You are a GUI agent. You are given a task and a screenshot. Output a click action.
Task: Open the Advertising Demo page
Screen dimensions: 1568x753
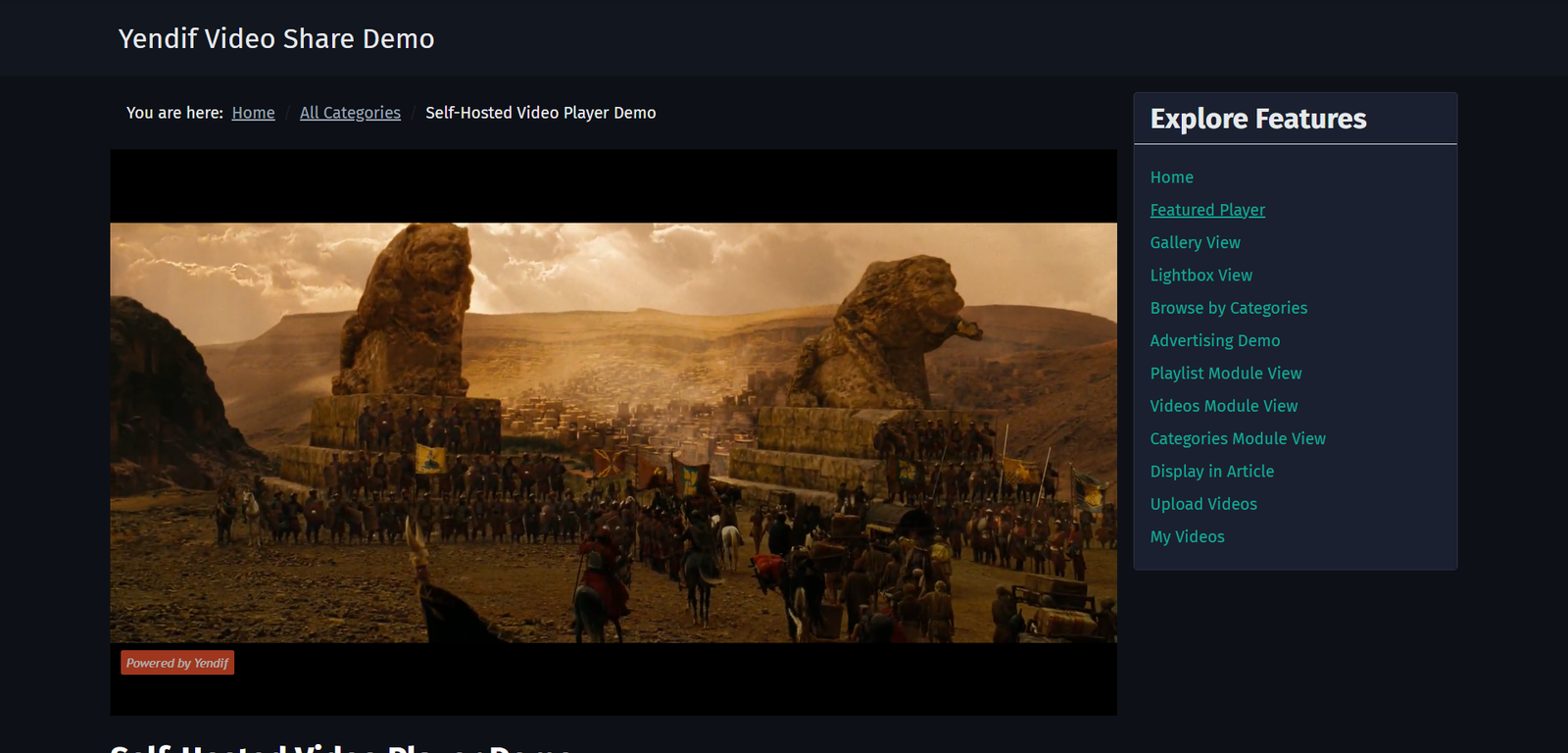[1215, 340]
